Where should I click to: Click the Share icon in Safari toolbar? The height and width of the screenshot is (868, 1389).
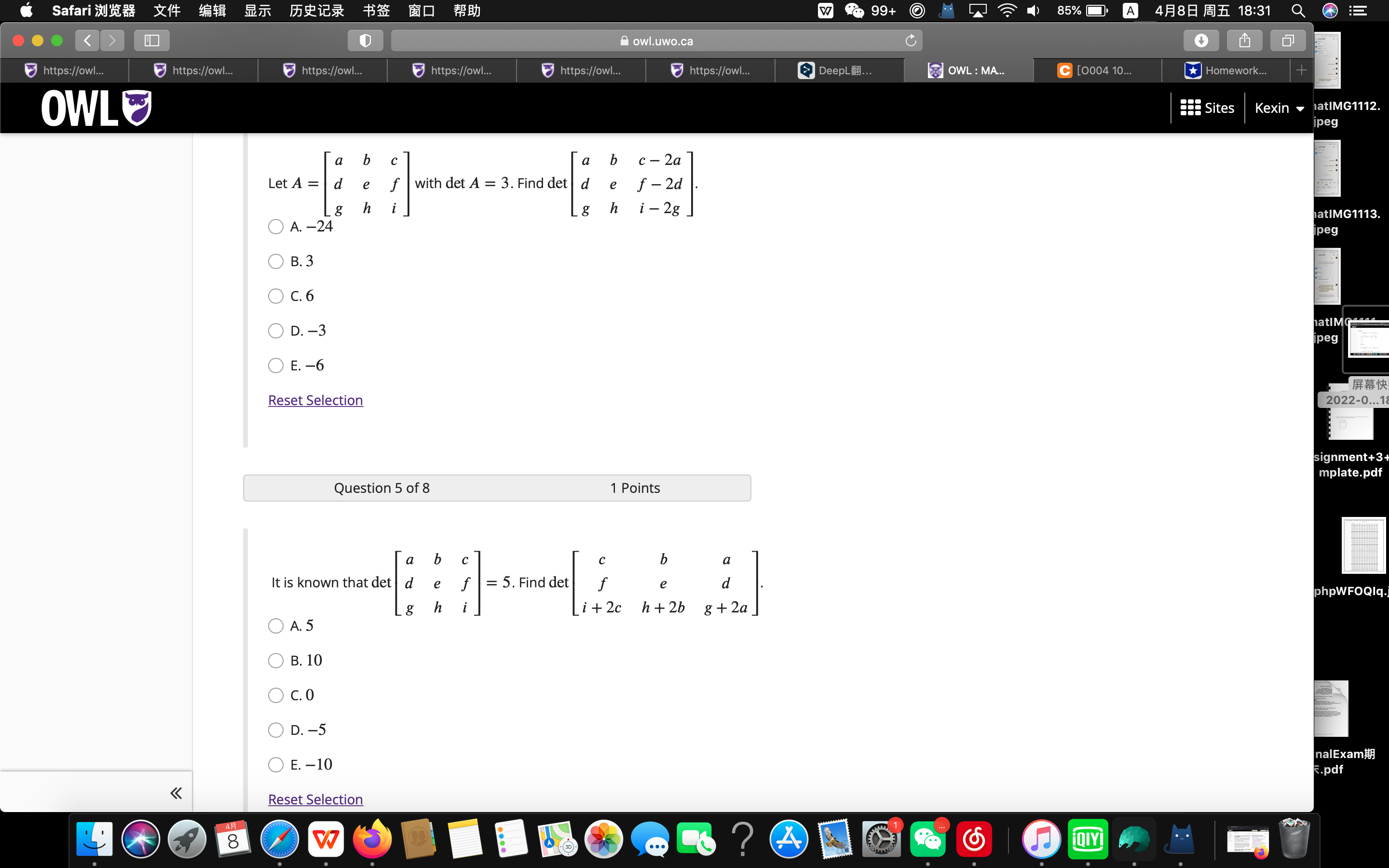(x=1243, y=40)
